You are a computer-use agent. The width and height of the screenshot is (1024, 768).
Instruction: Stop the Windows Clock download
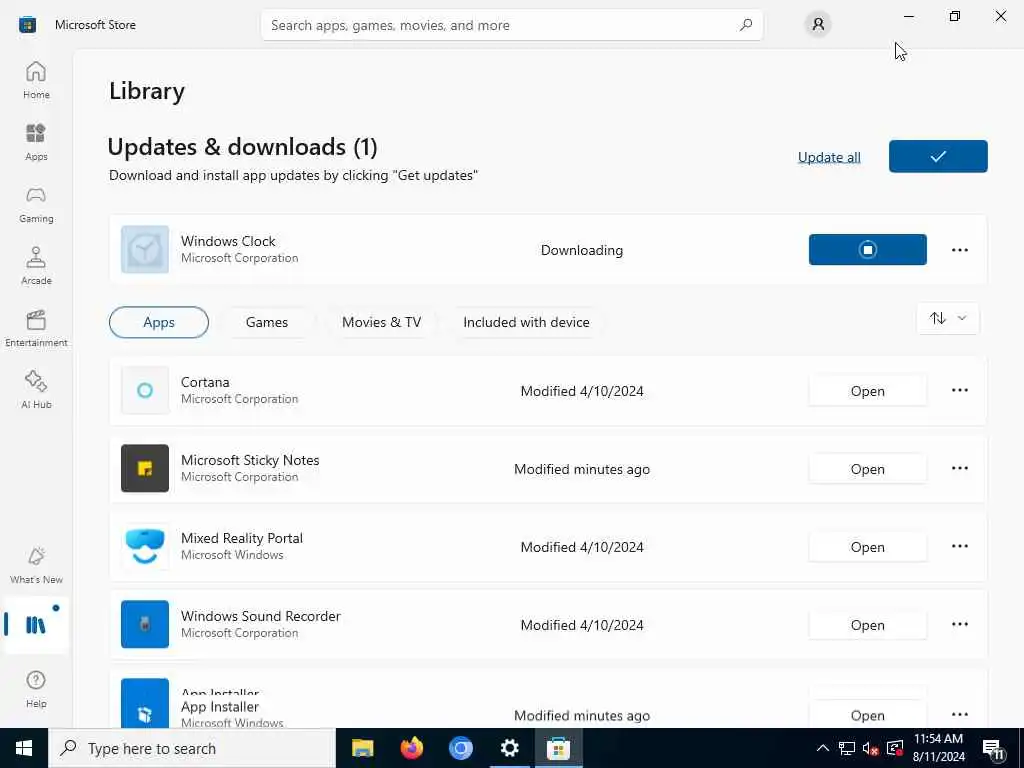pos(867,249)
